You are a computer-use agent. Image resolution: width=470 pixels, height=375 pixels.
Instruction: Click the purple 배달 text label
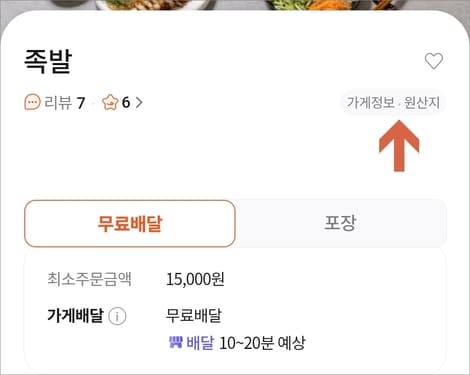(200, 343)
